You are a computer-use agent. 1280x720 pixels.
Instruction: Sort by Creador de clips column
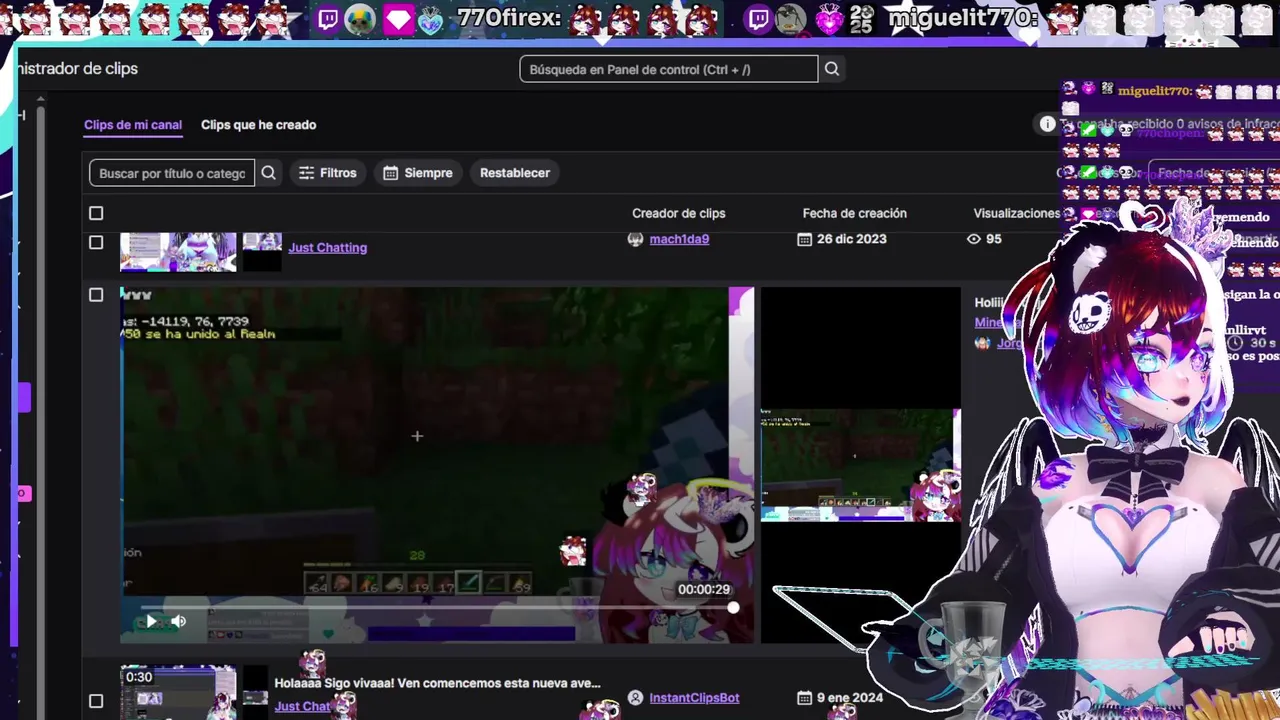pyautogui.click(x=678, y=213)
